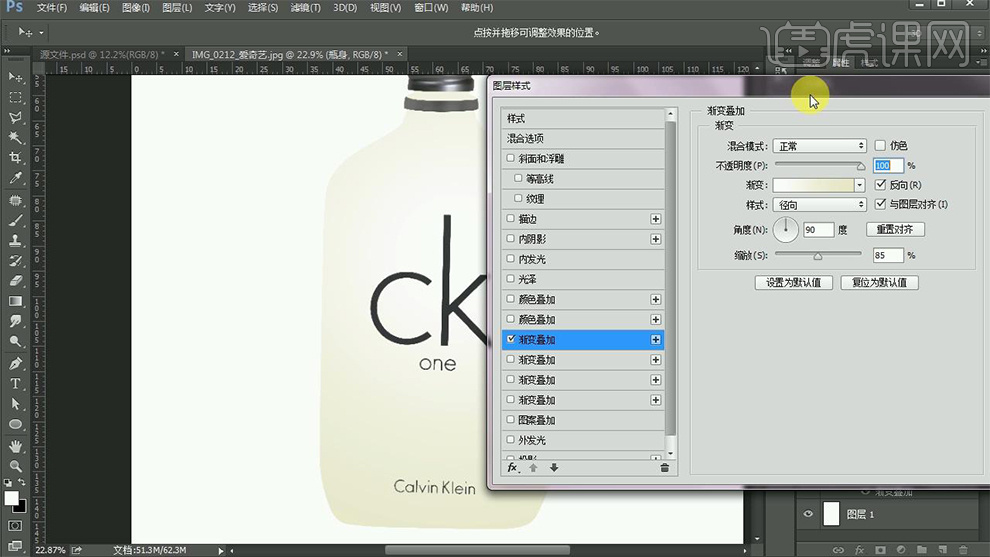Choose the Zoom tool
The height and width of the screenshot is (557, 990).
click(x=16, y=466)
